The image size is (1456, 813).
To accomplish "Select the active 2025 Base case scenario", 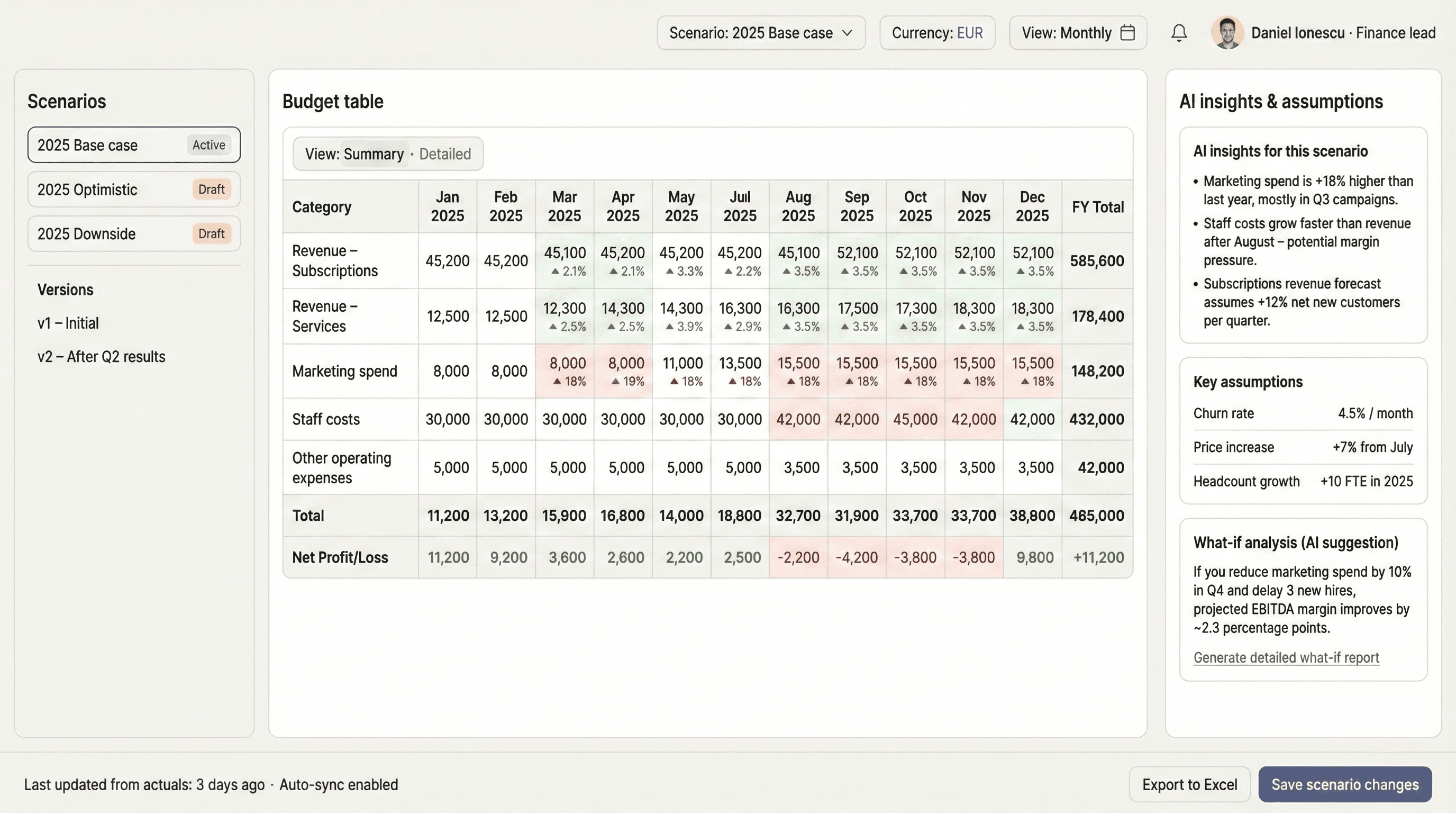I will pos(133,144).
